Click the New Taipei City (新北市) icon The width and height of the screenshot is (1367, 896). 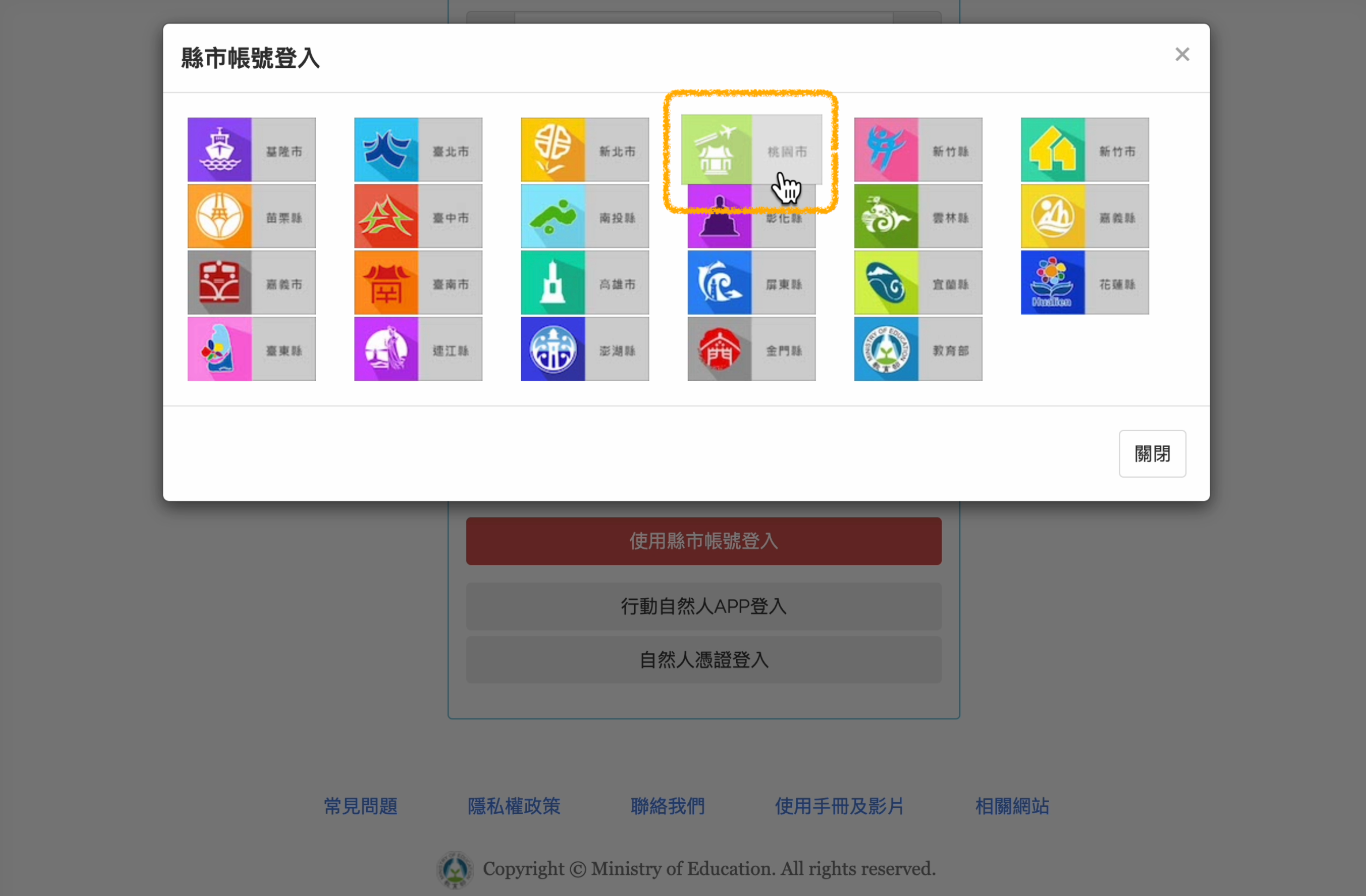(x=553, y=150)
